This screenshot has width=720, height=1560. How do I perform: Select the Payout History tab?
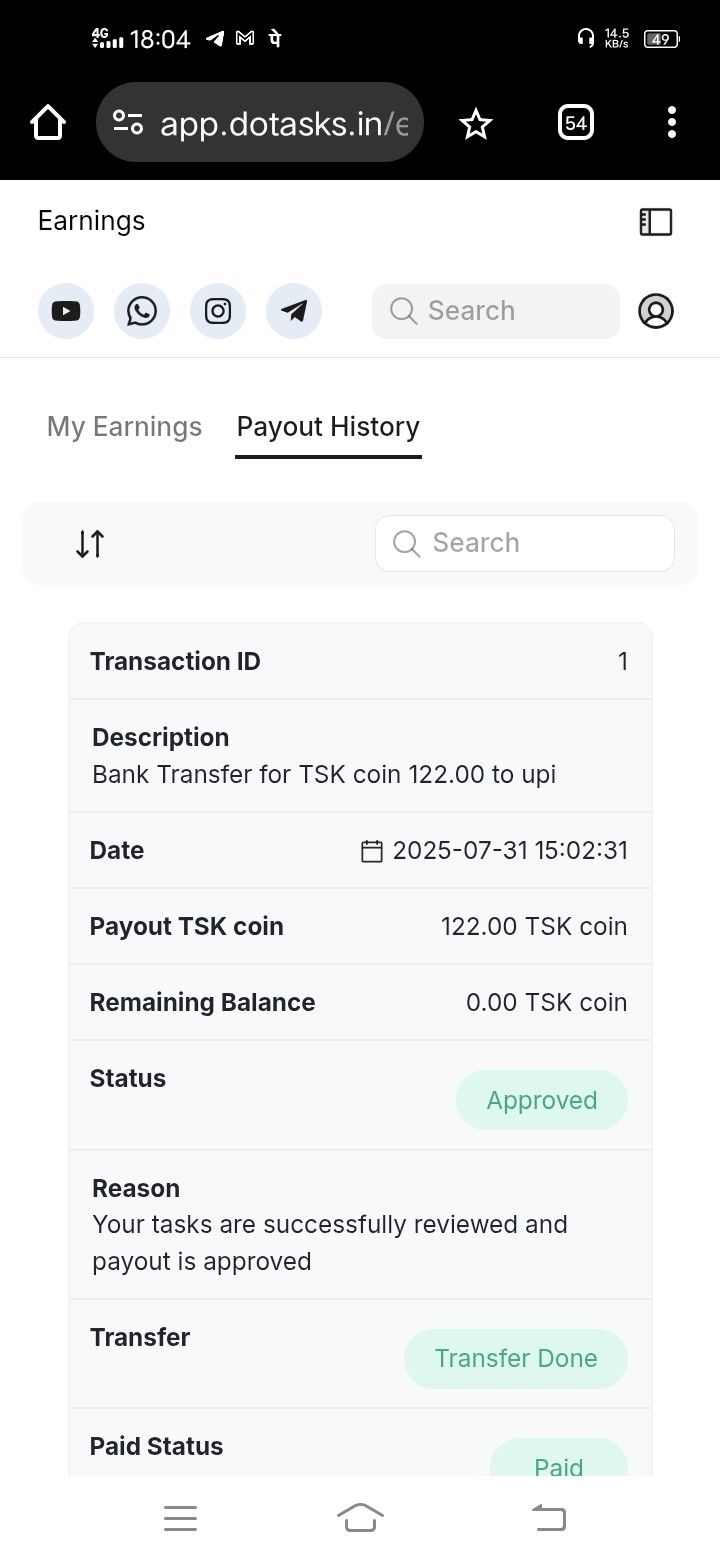point(328,427)
